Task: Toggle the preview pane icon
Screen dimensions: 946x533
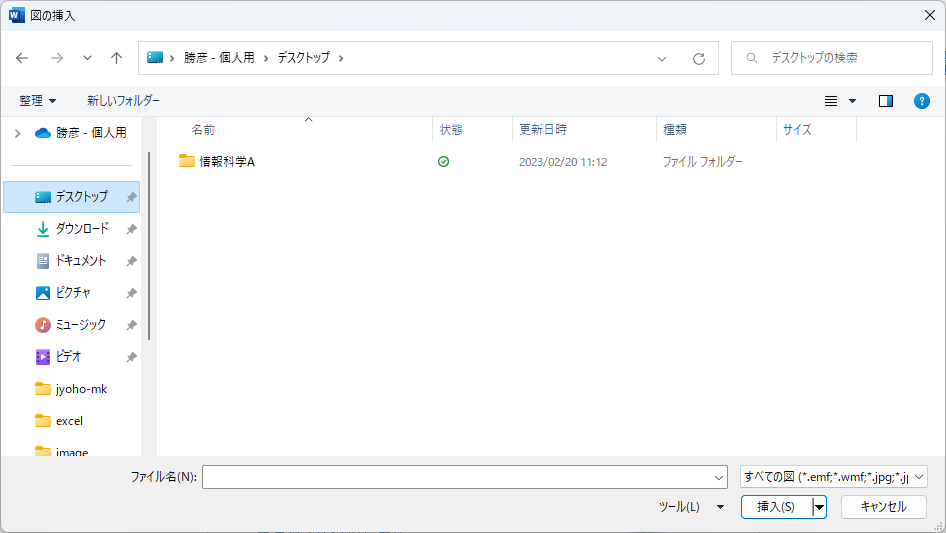Action: click(885, 101)
